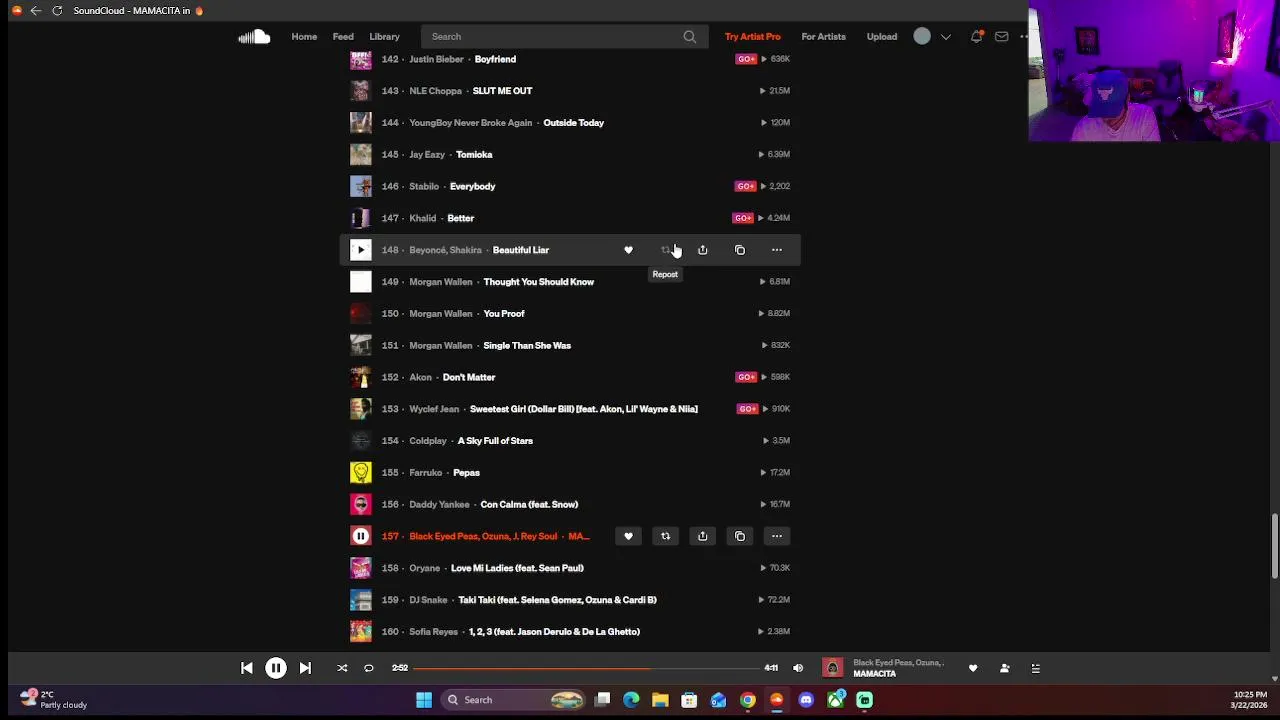Open Justin Bieber artist link

click(x=436, y=59)
